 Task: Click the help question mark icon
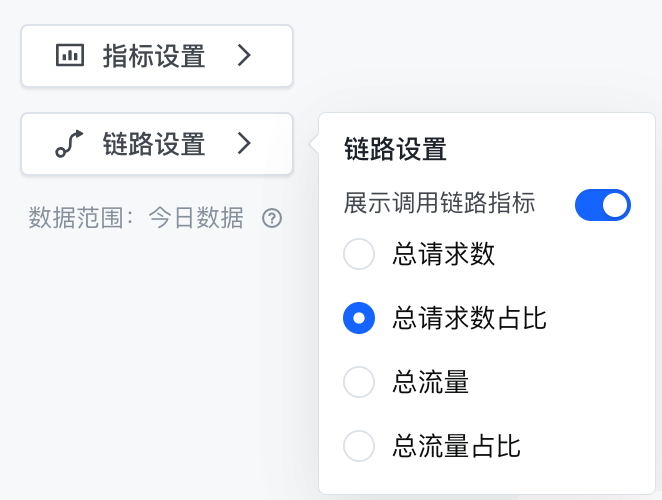[271, 218]
